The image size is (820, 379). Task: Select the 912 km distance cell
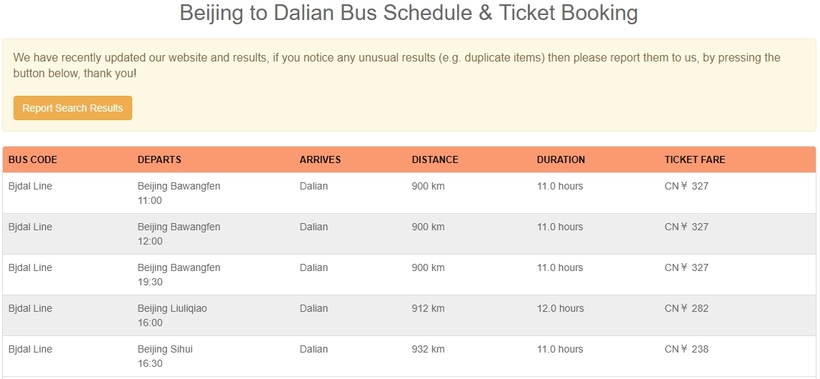click(x=428, y=308)
